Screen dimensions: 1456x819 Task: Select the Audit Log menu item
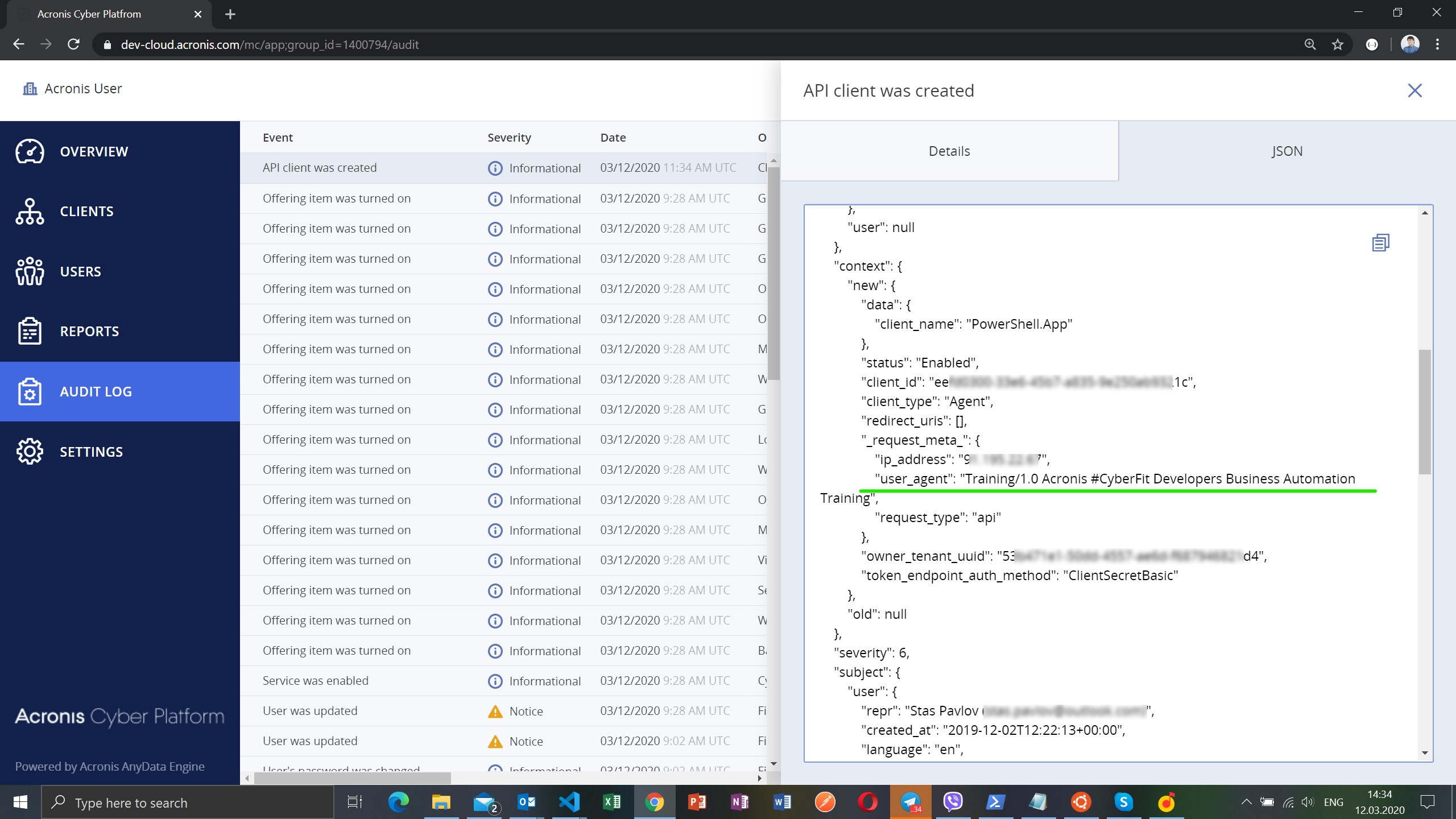96,392
